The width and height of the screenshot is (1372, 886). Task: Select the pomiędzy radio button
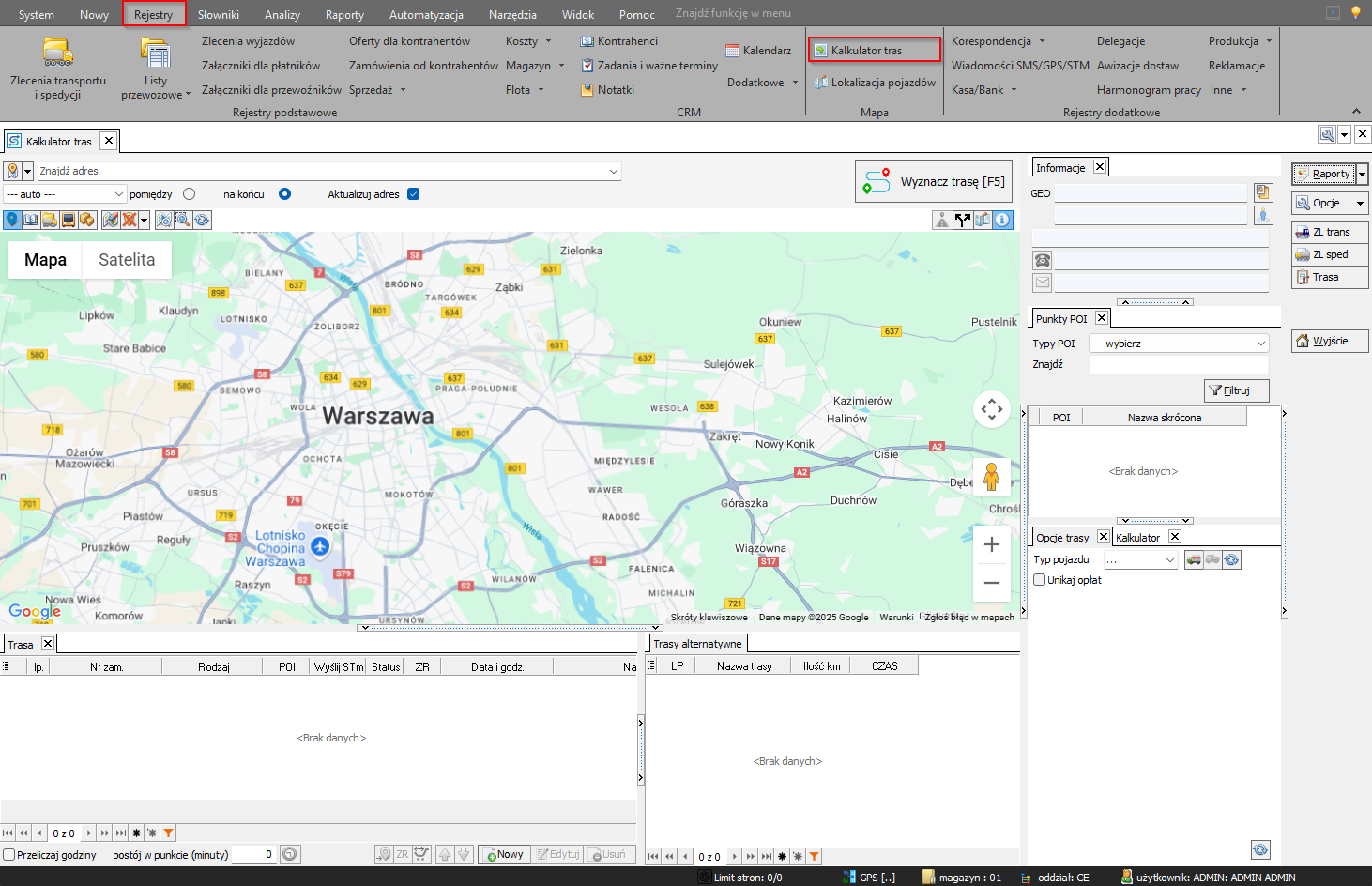(x=190, y=194)
